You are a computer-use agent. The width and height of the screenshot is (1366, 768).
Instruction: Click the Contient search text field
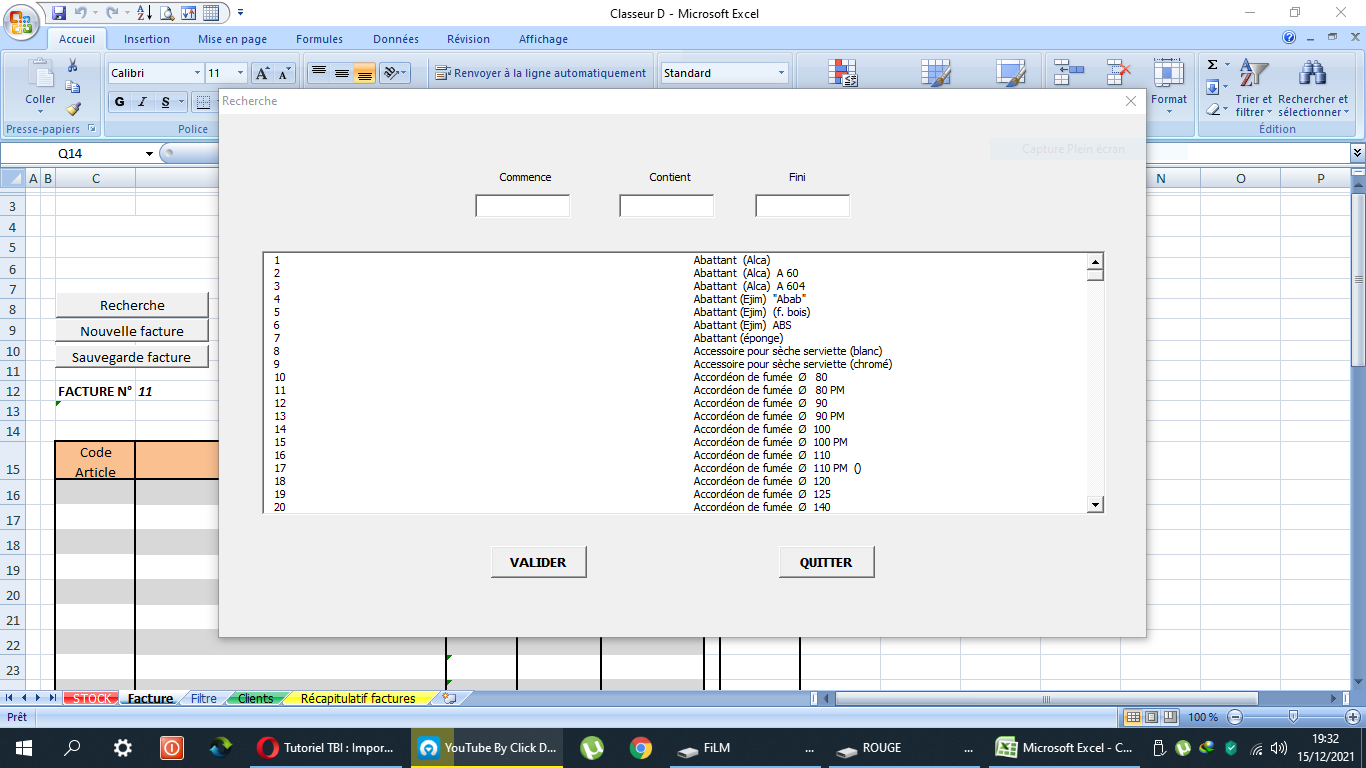(666, 206)
